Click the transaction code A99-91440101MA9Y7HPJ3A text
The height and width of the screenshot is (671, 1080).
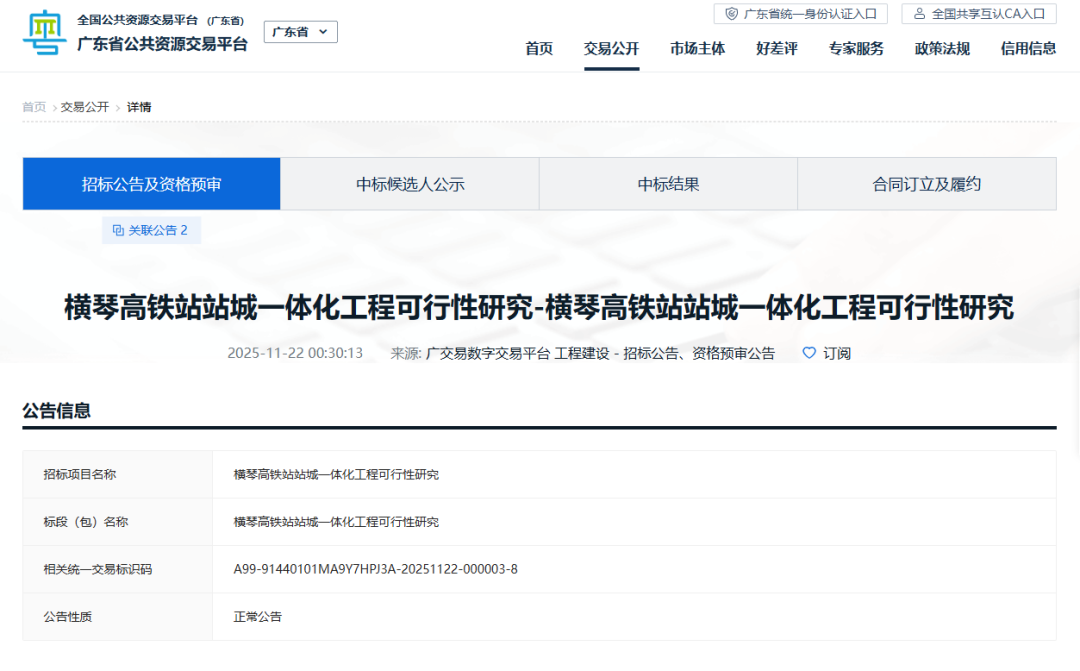375,569
